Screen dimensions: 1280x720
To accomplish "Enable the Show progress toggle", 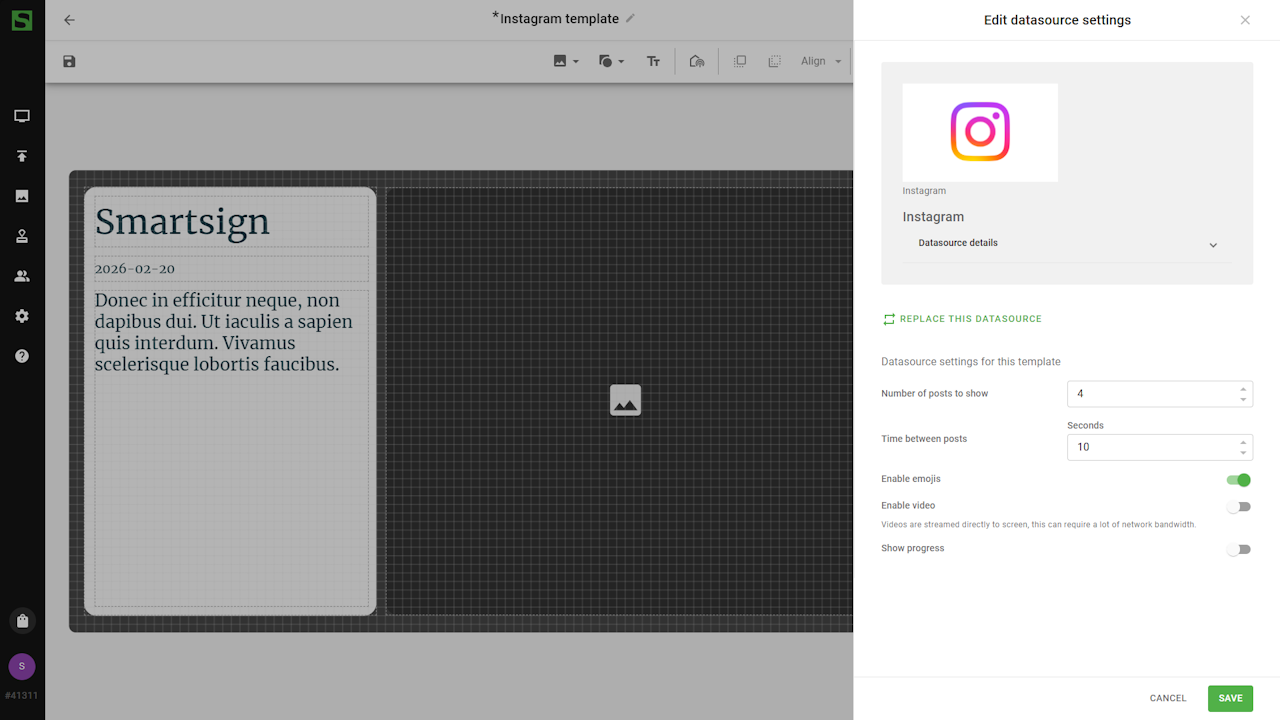I will 1239,549.
